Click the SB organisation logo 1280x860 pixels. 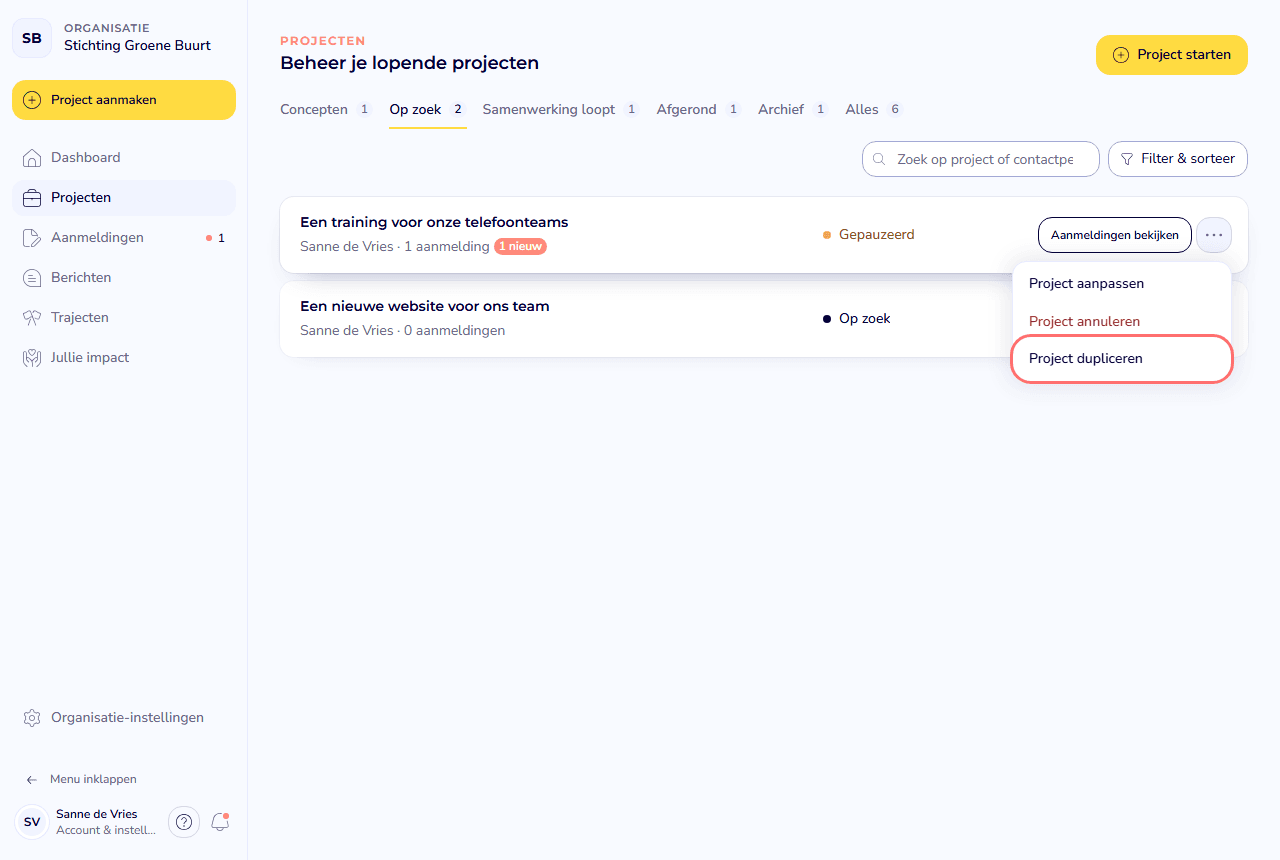tap(32, 38)
